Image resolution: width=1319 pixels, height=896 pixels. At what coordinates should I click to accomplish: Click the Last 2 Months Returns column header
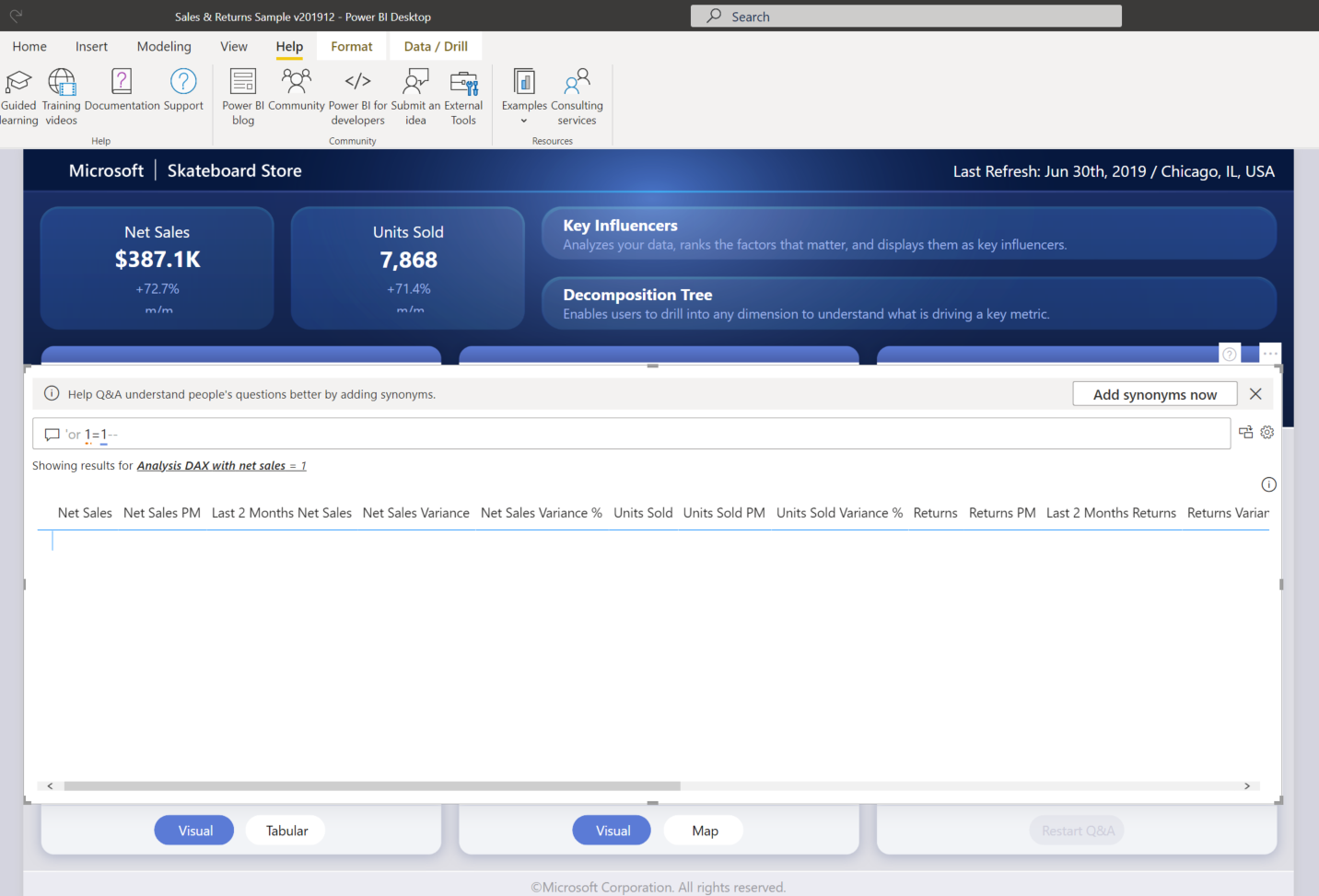point(1111,513)
